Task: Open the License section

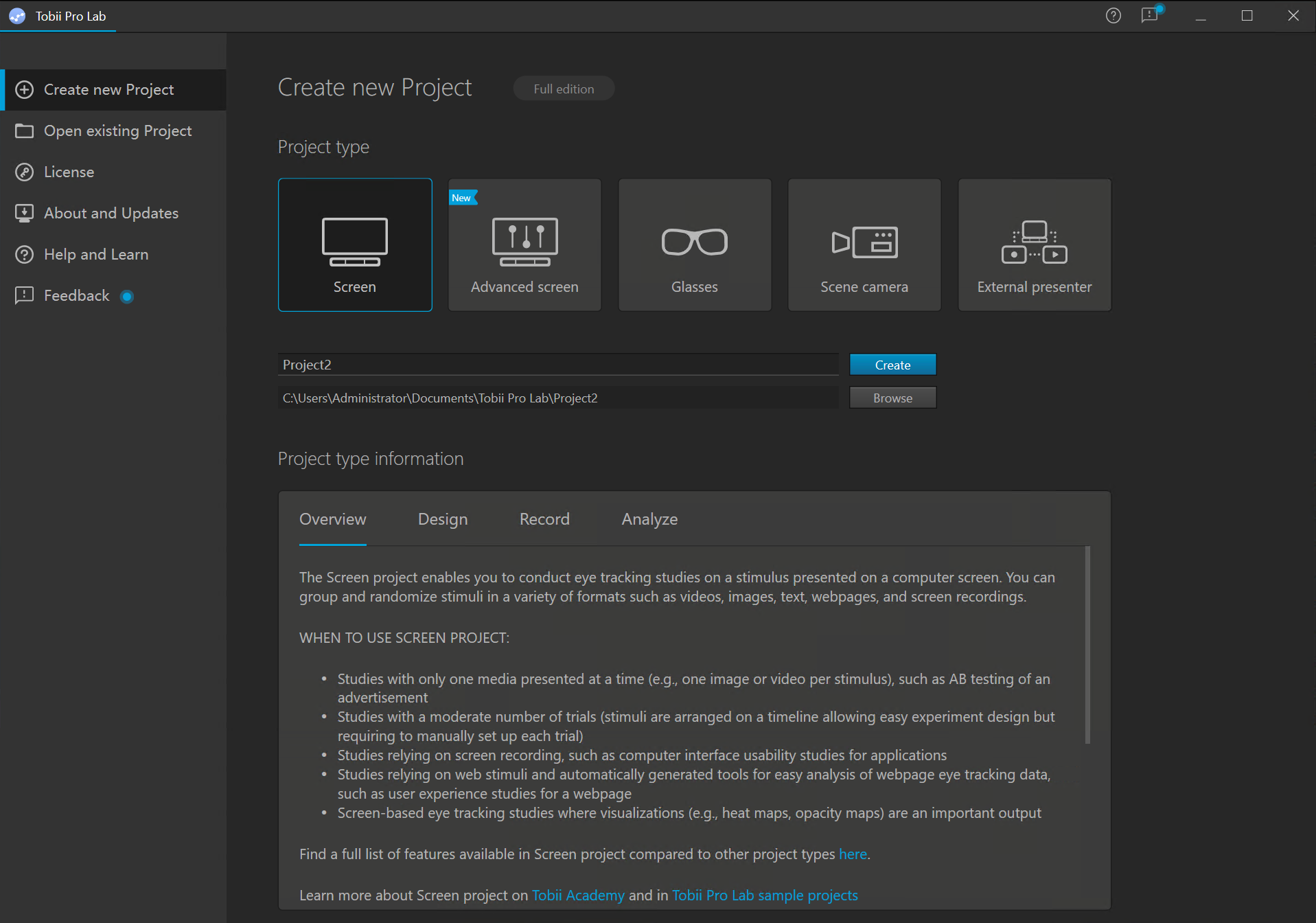Action: [x=113, y=172]
